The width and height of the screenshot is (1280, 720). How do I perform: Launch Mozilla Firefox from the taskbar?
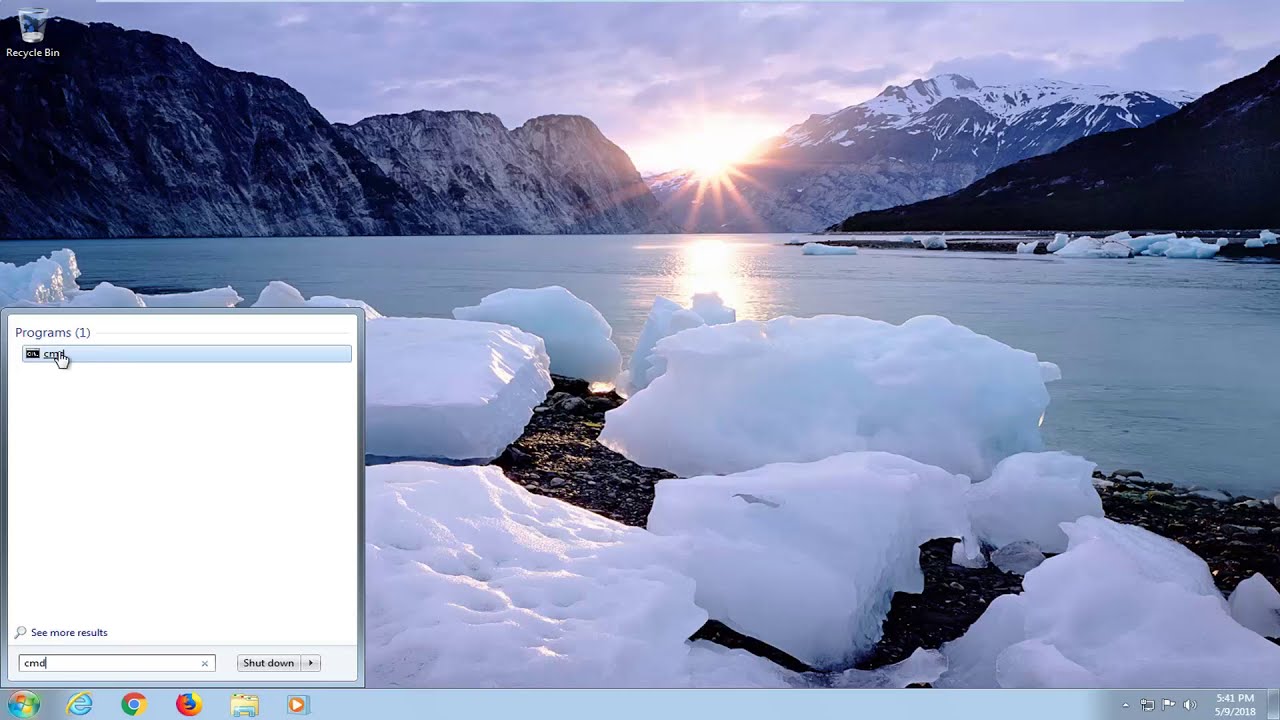tap(188, 704)
